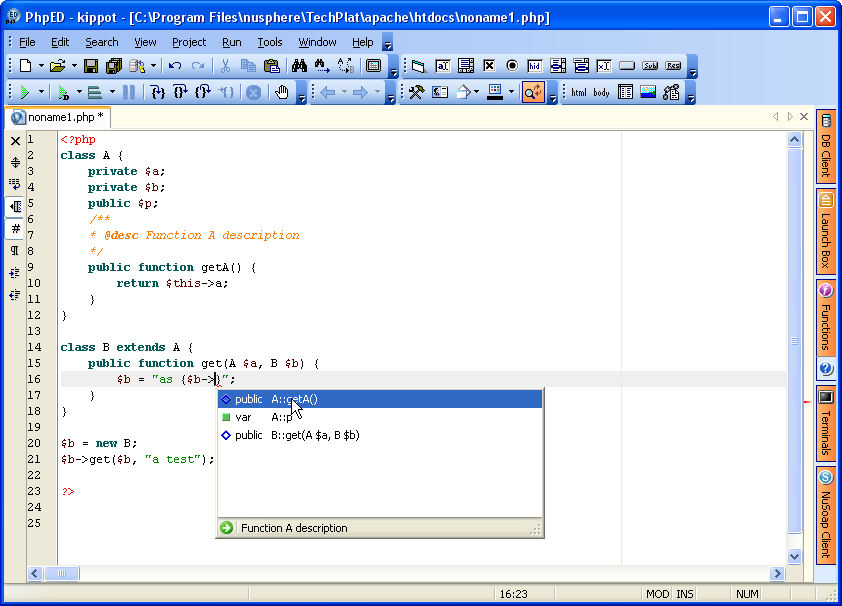Toggle word wrap in the left gutter

(x=15, y=185)
